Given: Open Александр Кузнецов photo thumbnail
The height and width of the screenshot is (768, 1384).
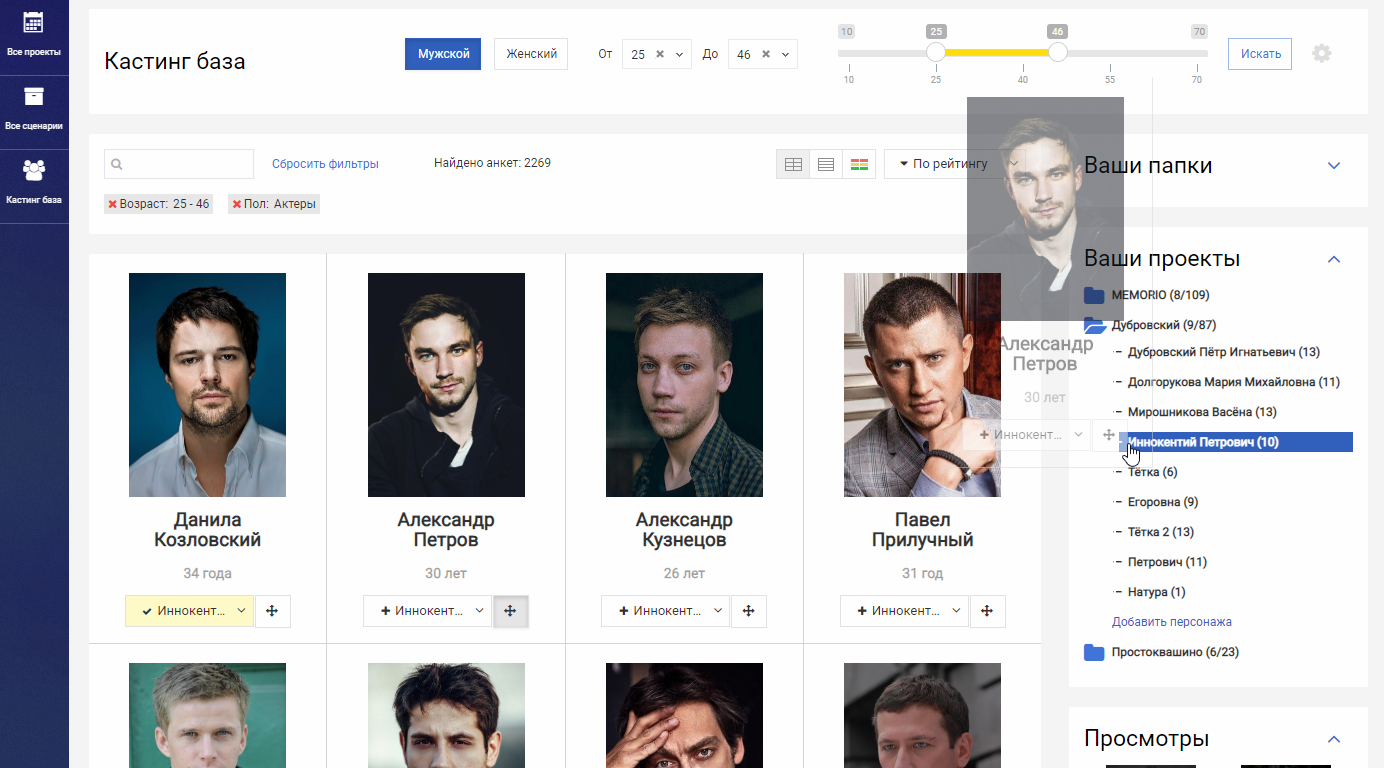Looking at the screenshot, I should tap(684, 385).
